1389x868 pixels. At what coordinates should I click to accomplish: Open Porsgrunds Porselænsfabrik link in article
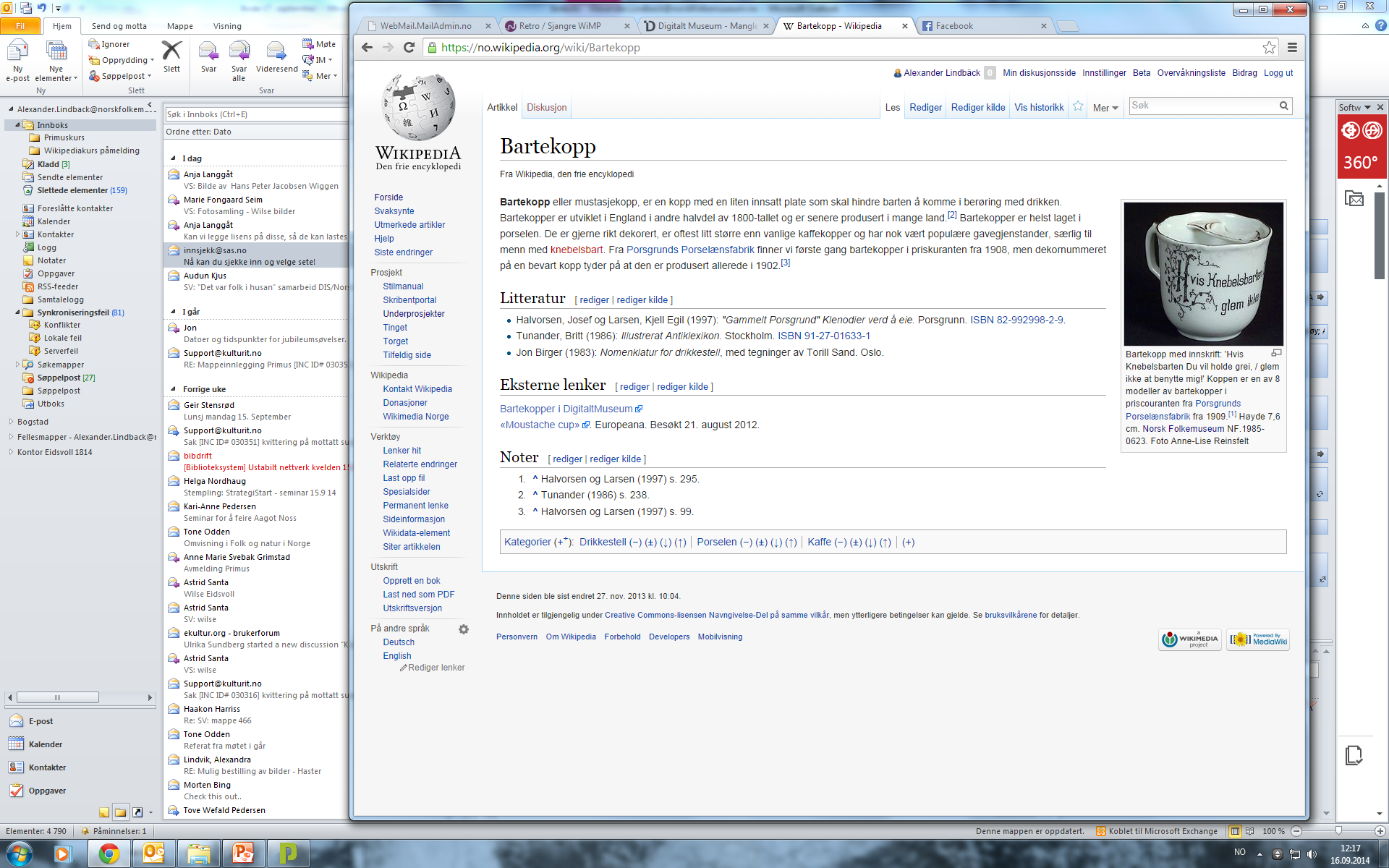[x=690, y=250]
